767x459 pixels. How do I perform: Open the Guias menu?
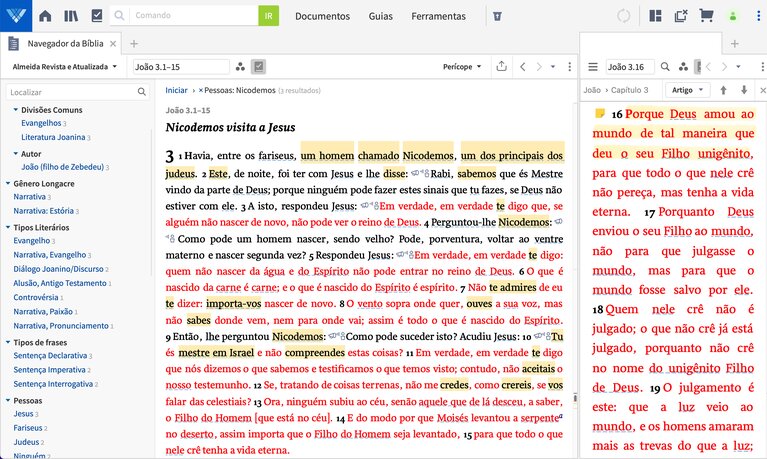click(381, 16)
